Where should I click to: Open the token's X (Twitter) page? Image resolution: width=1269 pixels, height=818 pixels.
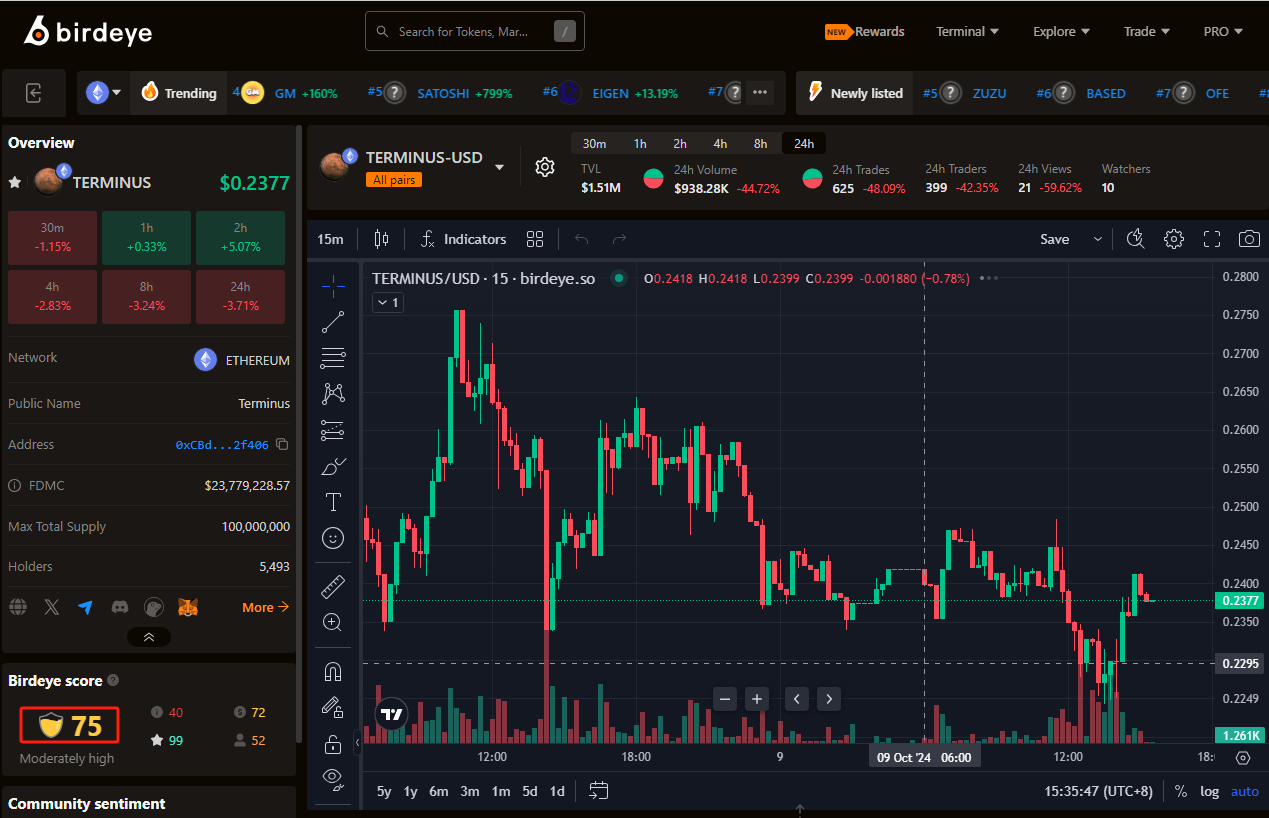[x=52, y=607]
